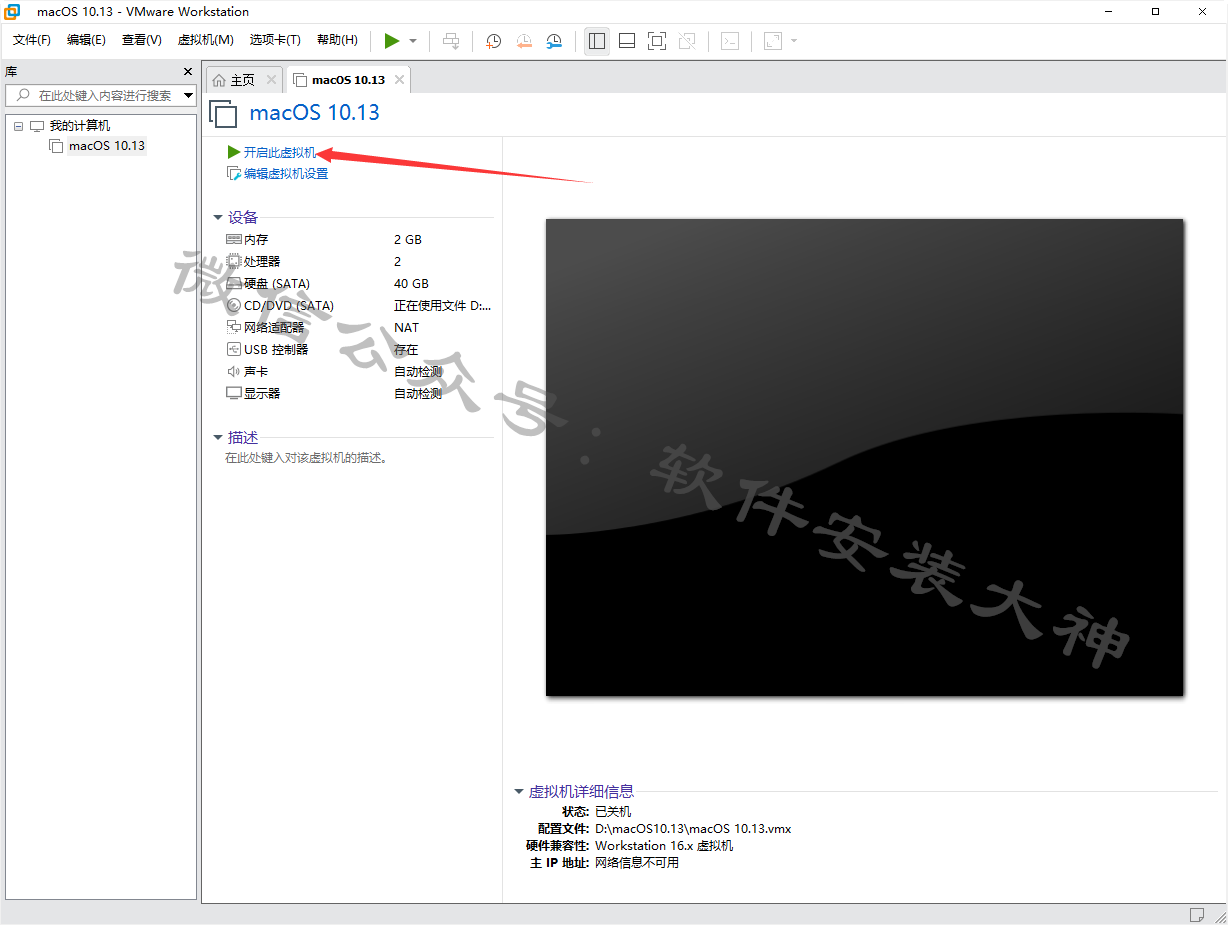Toggle the library sidebar view icon
Viewport: 1228px width, 925px height.
point(597,41)
